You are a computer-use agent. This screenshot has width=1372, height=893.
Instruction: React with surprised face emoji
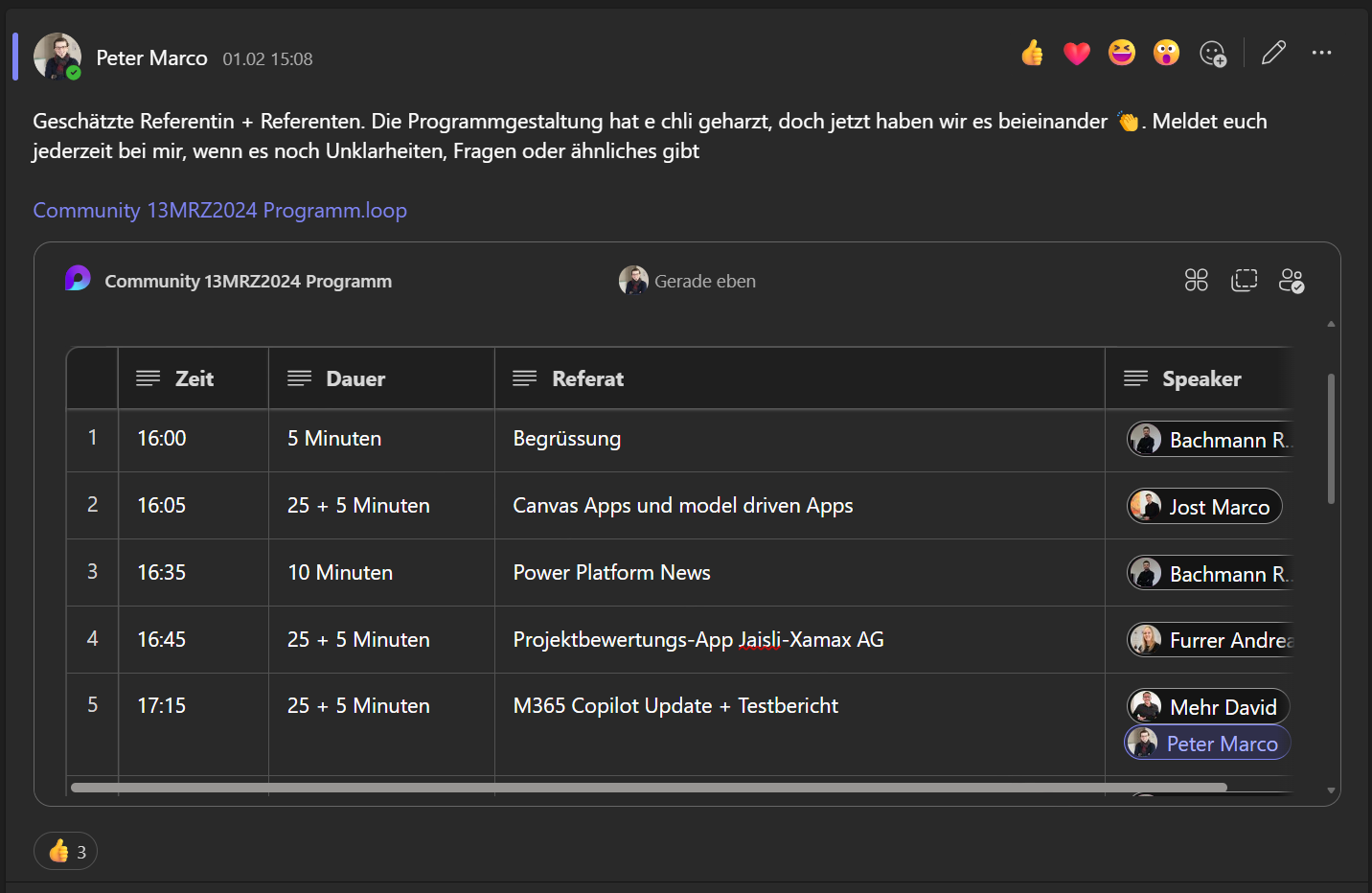click(1166, 53)
